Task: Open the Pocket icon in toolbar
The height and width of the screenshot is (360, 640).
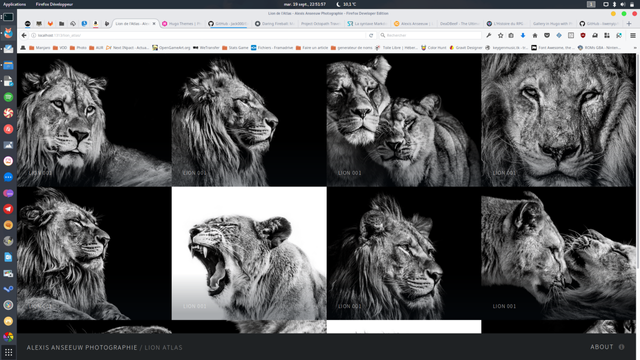Action: (547, 36)
